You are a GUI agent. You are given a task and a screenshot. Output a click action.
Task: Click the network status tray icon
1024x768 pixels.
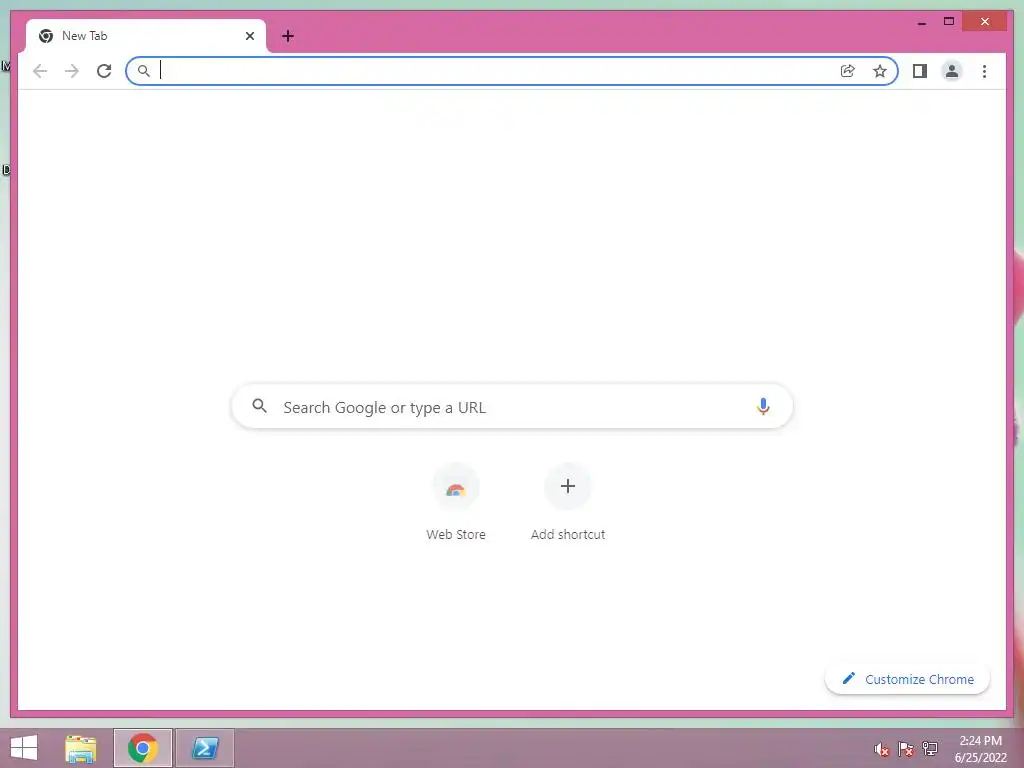tap(930, 750)
